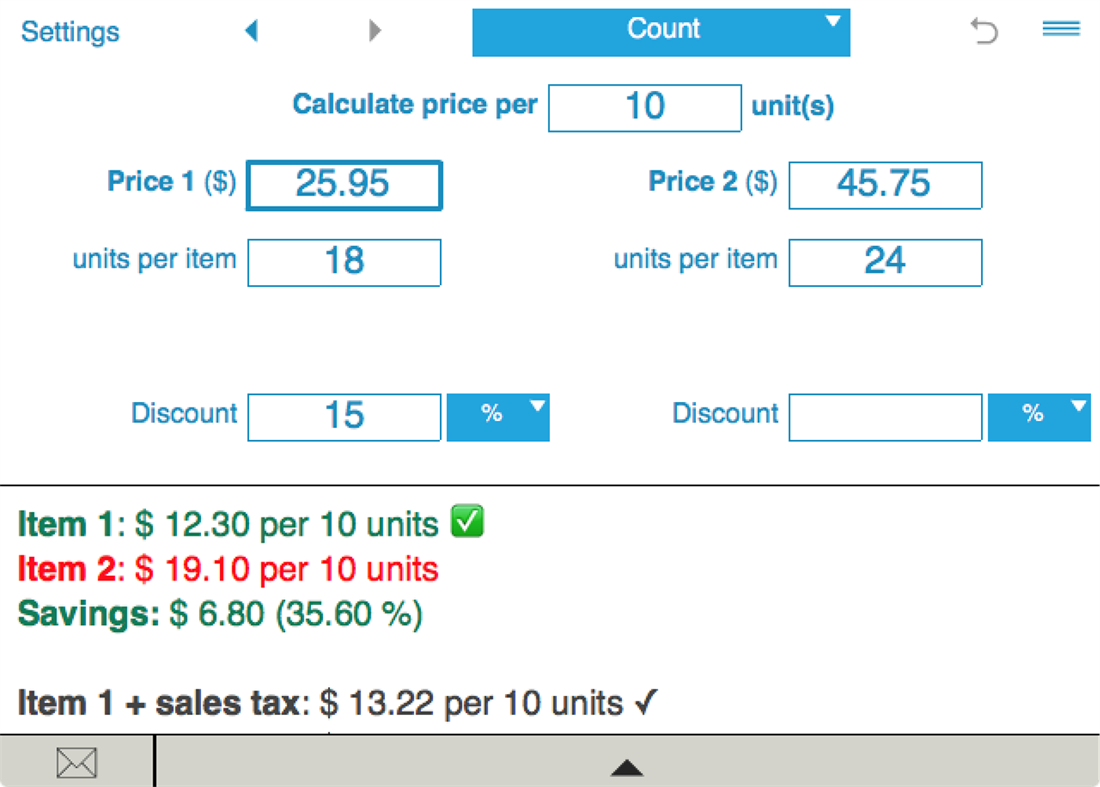Open the discount unit dropdown for Item 1
Viewport: 1100px width, 787px height.
click(498, 417)
